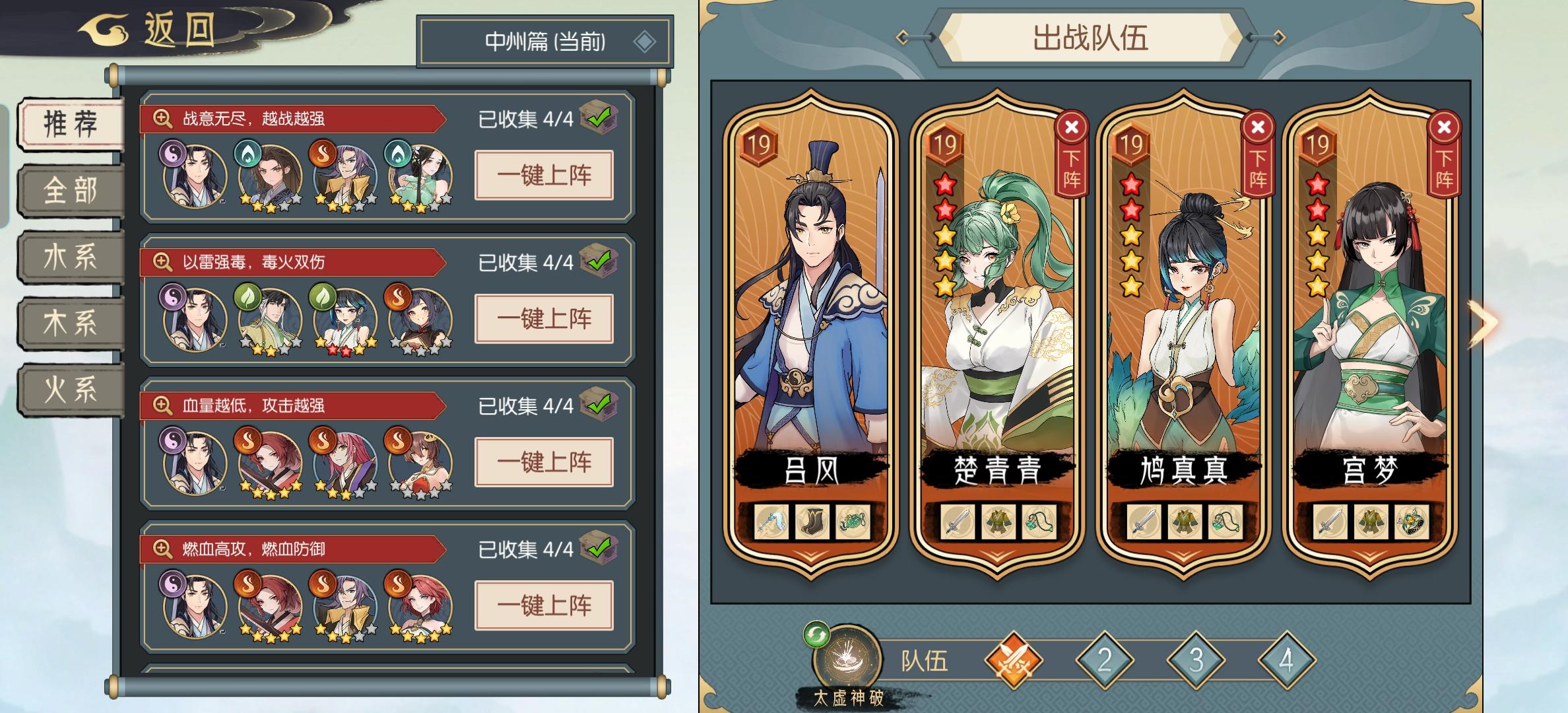1568x713 pixels.
Task: Click 一键上阵 for 血量越低，攻击越强 lineup
Action: pos(544,462)
